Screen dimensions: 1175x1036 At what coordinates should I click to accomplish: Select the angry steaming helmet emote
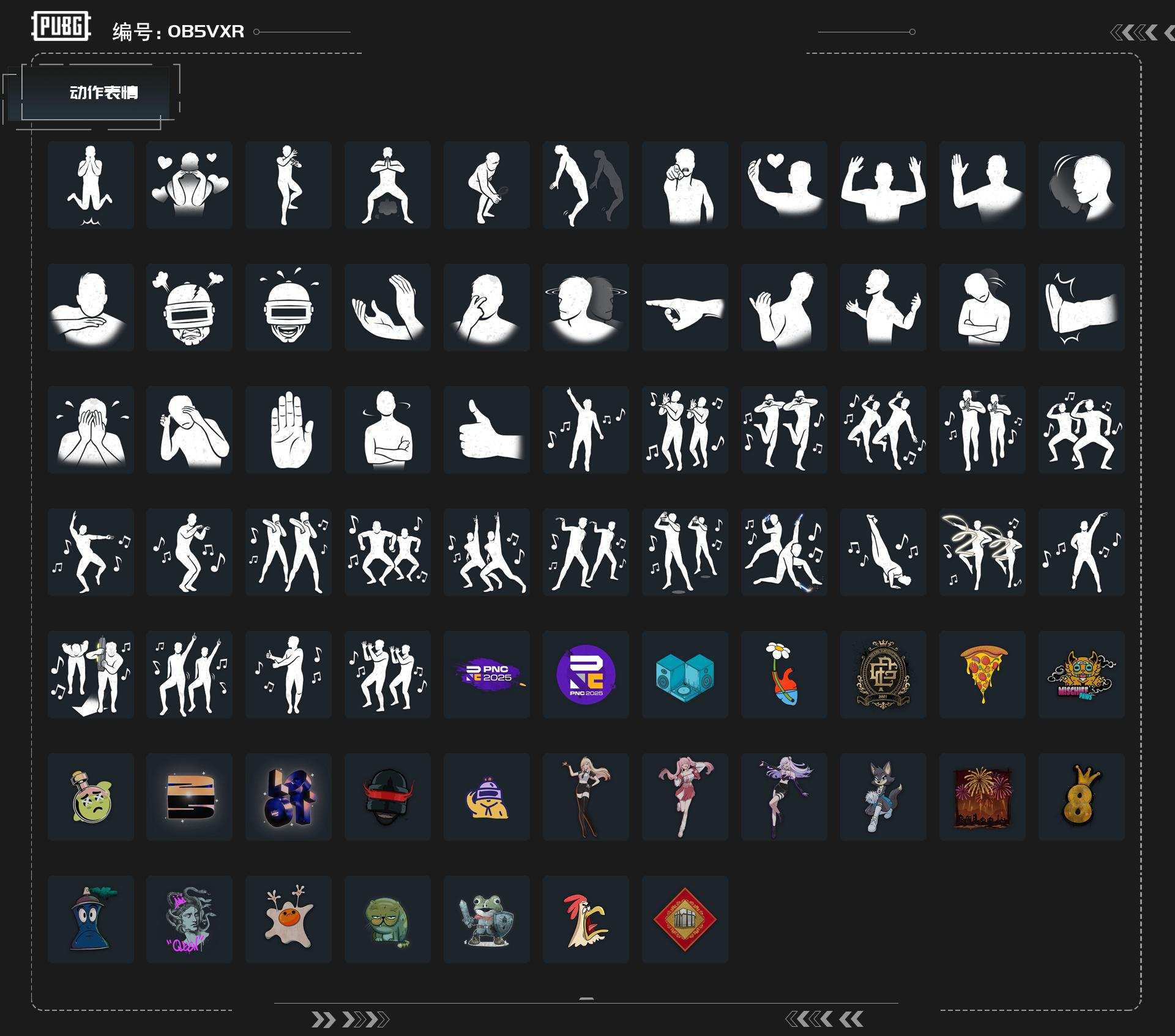(189, 307)
